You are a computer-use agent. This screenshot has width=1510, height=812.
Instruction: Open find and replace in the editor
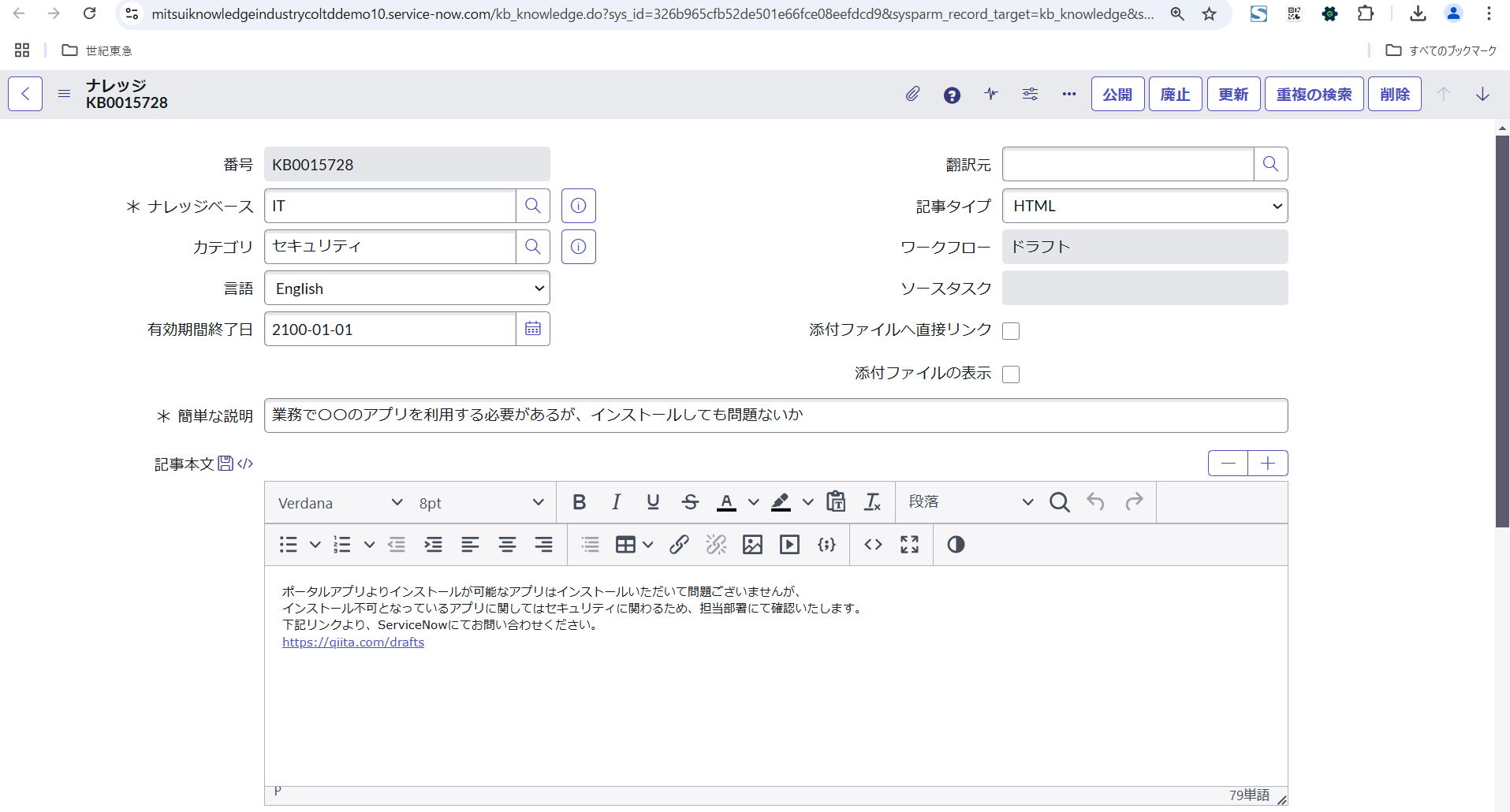(x=1060, y=502)
